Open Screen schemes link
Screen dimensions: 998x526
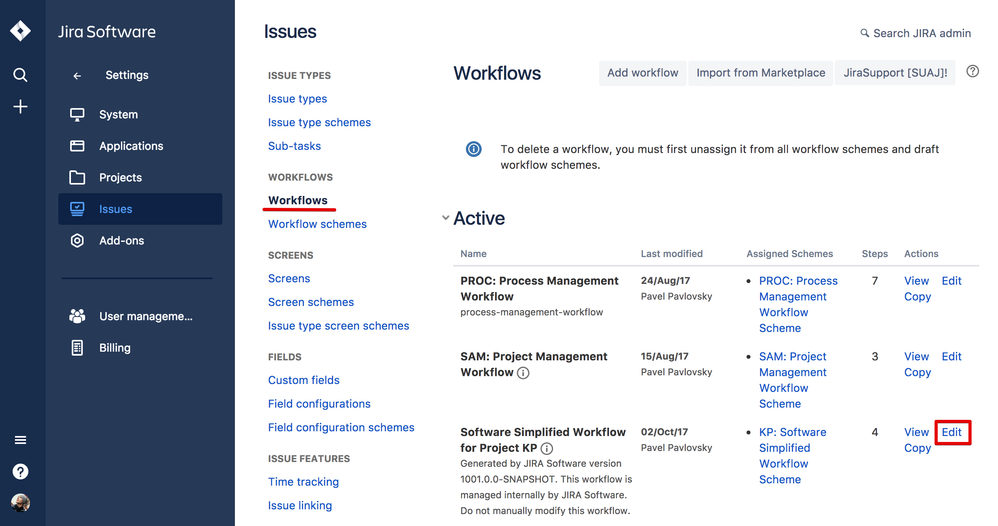311,302
